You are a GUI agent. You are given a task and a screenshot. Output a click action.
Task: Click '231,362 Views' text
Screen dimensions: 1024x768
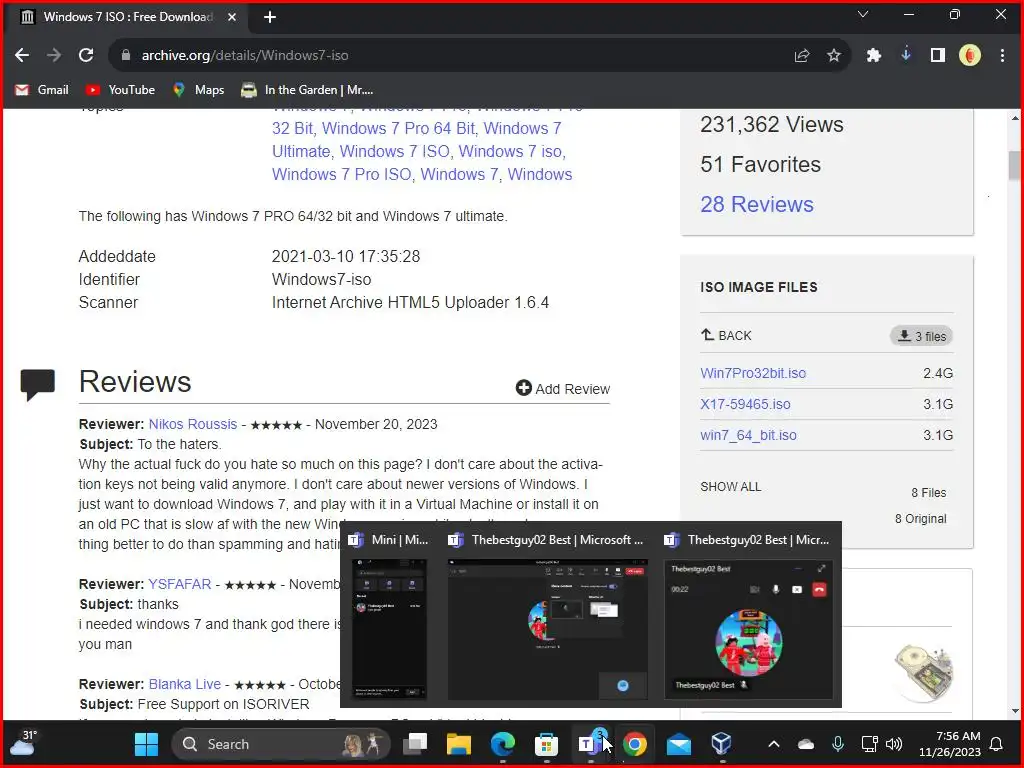(772, 125)
